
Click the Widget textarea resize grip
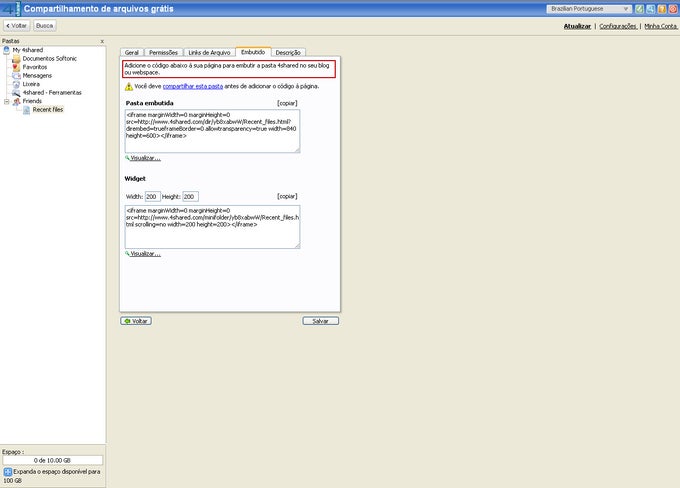tap(297, 246)
